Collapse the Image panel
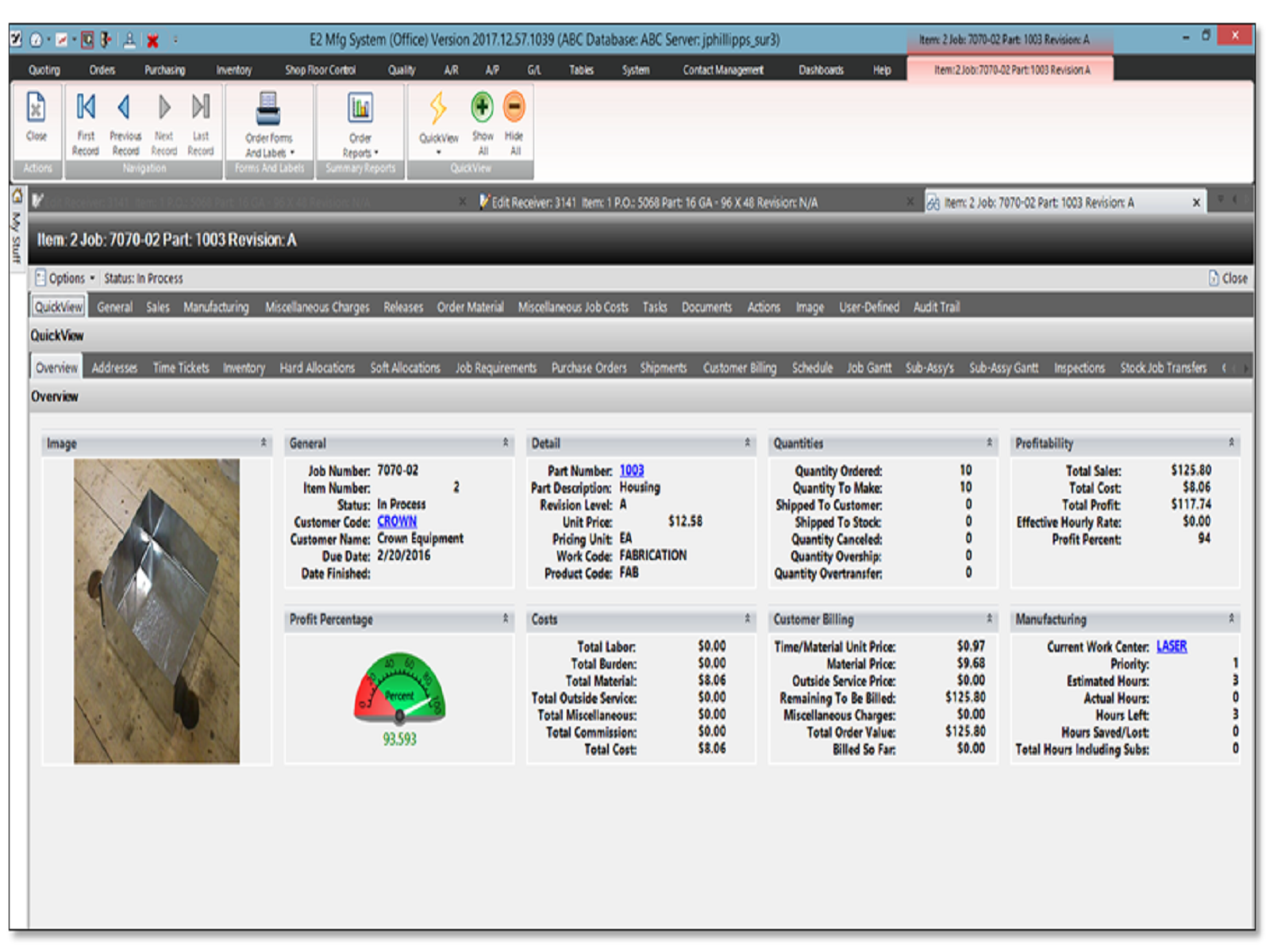1270x952 pixels. (x=264, y=443)
